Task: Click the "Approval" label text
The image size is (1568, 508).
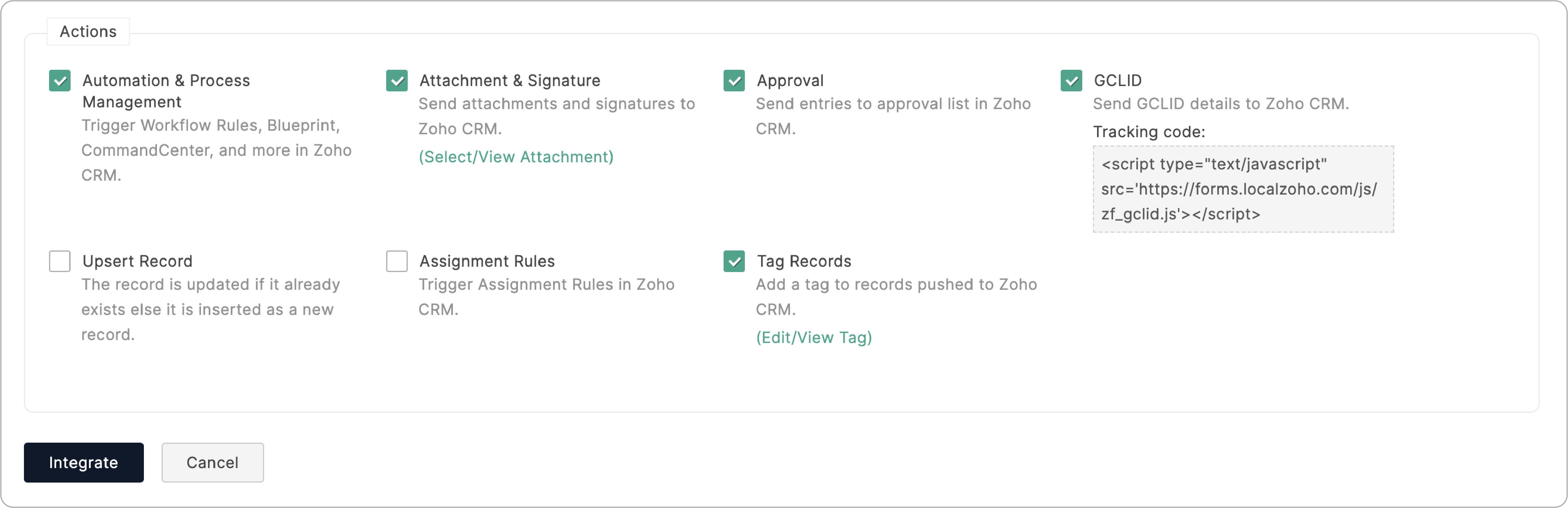Action: click(790, 80)
